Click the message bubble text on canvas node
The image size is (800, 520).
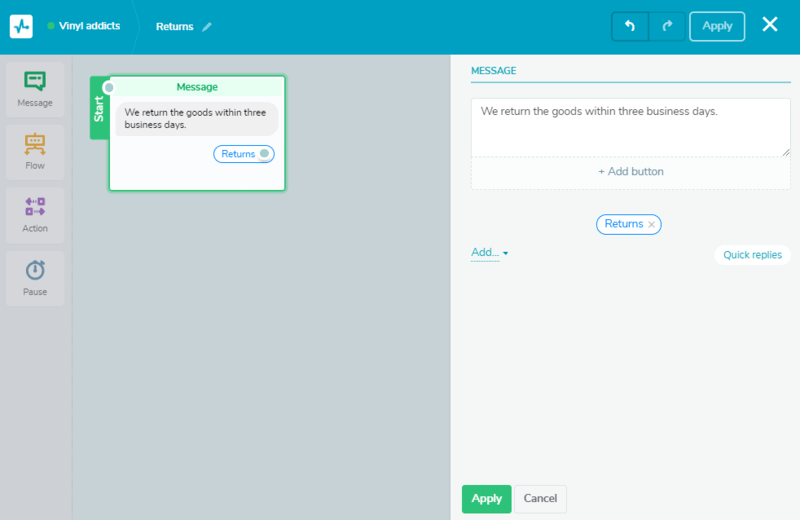[196, 119]
